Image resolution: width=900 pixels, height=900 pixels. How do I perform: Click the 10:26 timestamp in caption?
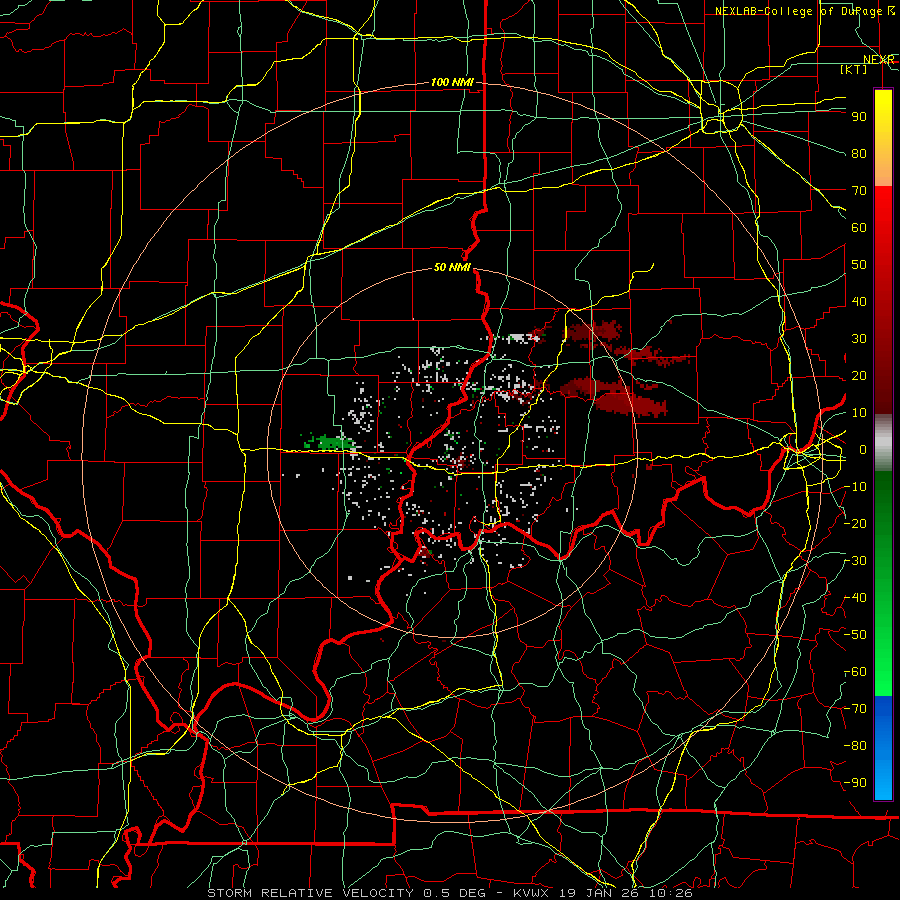pyautogui.click(x=670, y=893)
